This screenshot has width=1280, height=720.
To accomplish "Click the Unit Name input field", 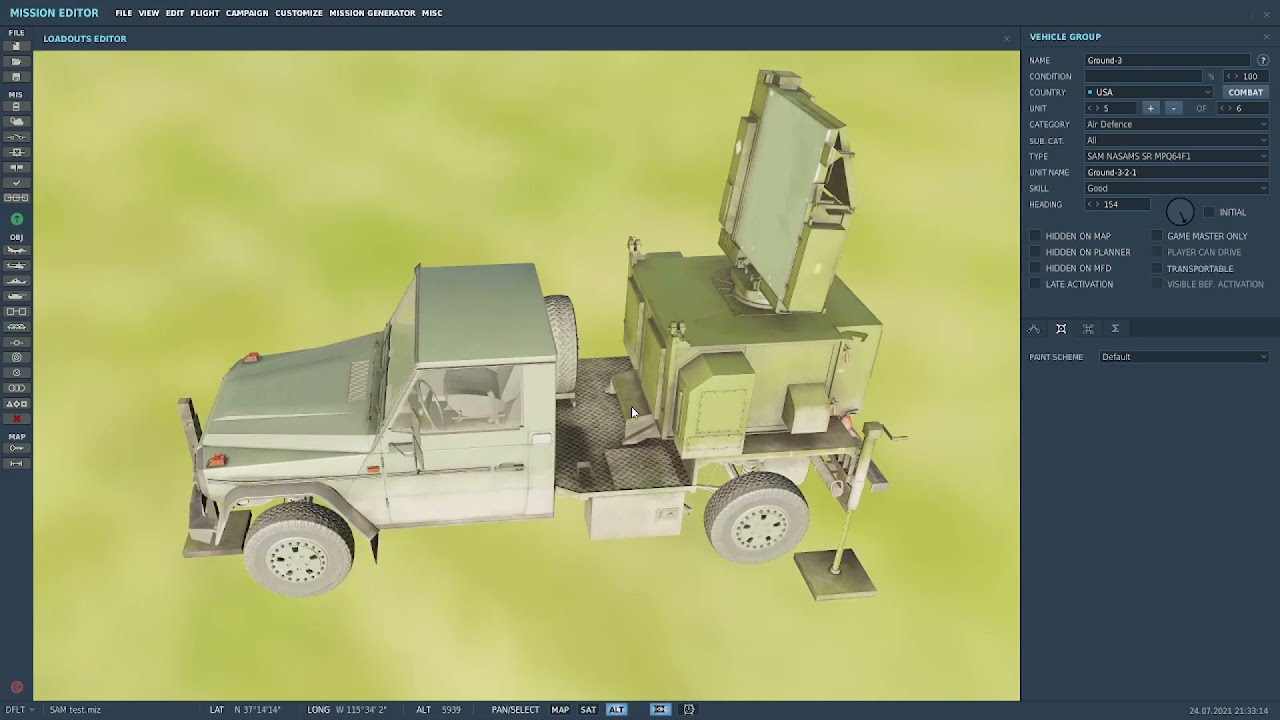I will point(1177,173).
